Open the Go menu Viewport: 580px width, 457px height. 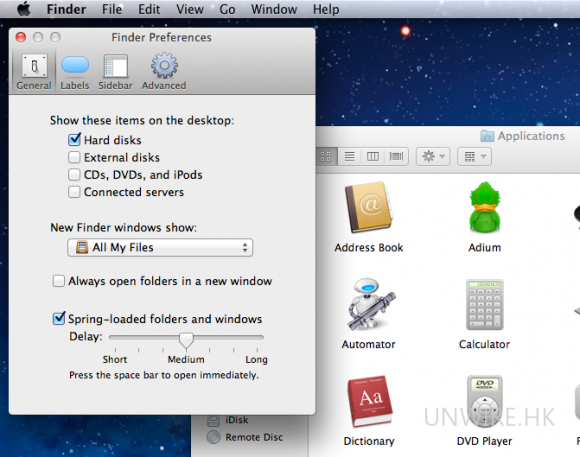click(x=227, y=9)
